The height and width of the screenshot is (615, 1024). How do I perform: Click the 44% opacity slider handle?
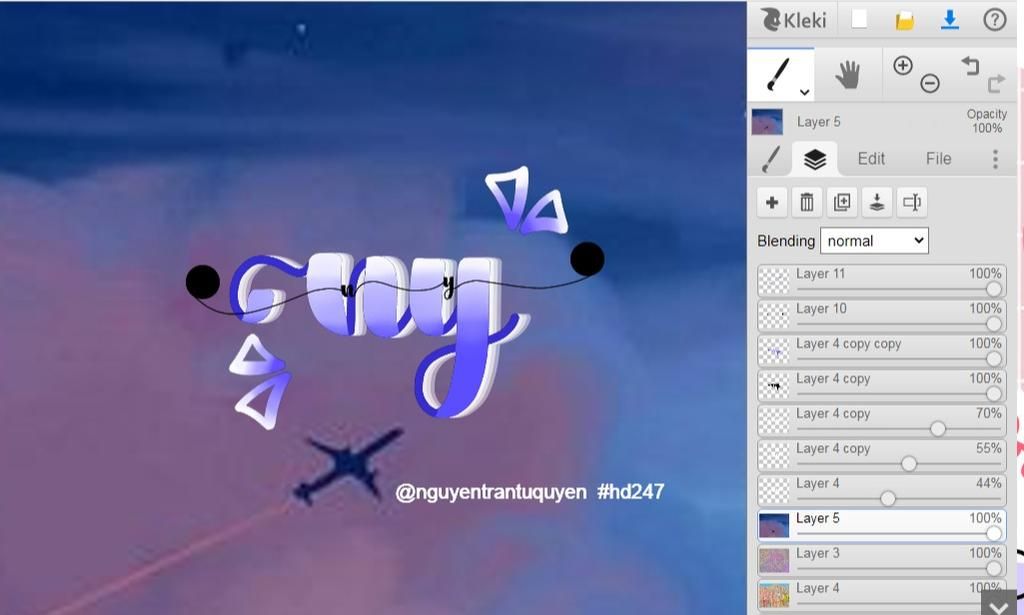point(888,498)
